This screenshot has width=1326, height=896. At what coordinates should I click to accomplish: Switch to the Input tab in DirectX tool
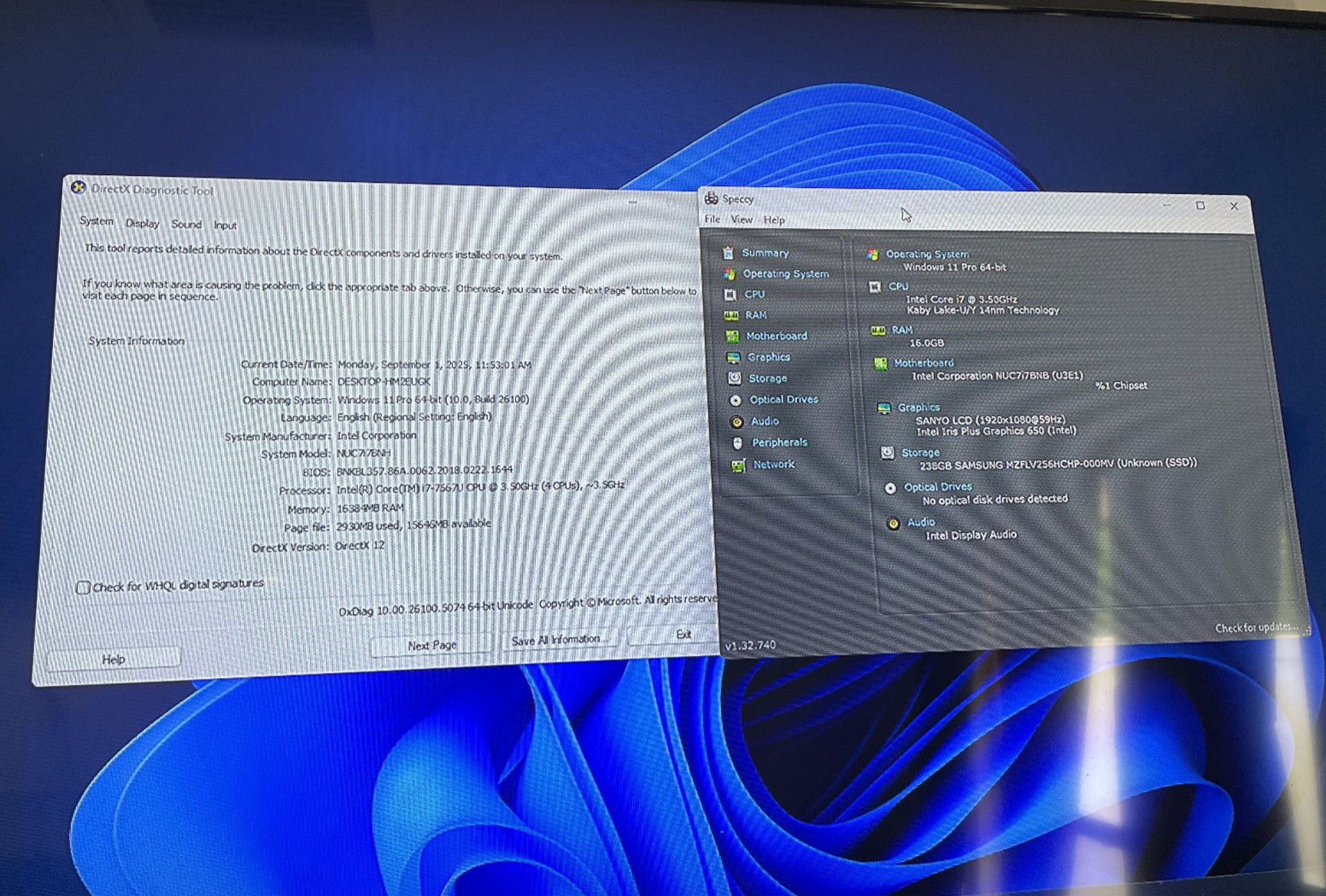226,225
